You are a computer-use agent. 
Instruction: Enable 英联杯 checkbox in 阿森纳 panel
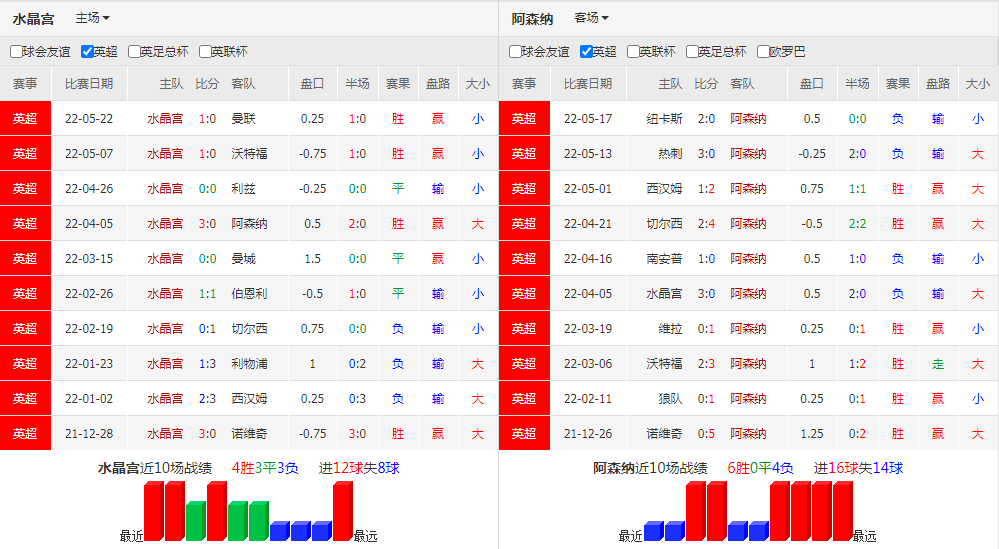coord(633,52)
